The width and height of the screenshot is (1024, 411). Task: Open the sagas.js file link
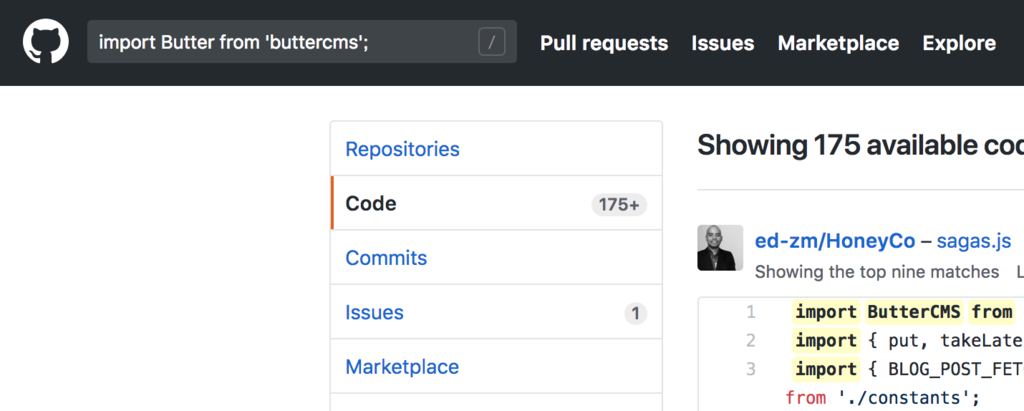(x=974, y=240)
